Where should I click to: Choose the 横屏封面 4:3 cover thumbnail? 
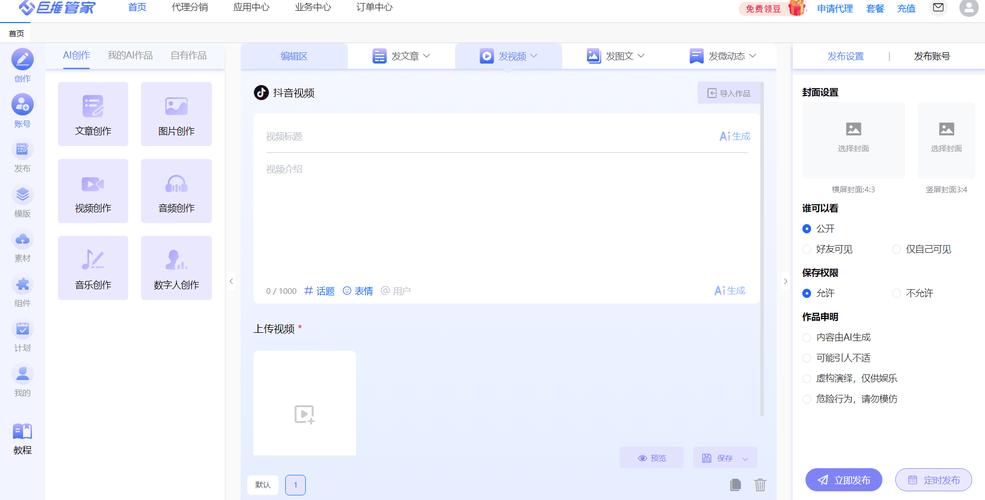(854, 141)
